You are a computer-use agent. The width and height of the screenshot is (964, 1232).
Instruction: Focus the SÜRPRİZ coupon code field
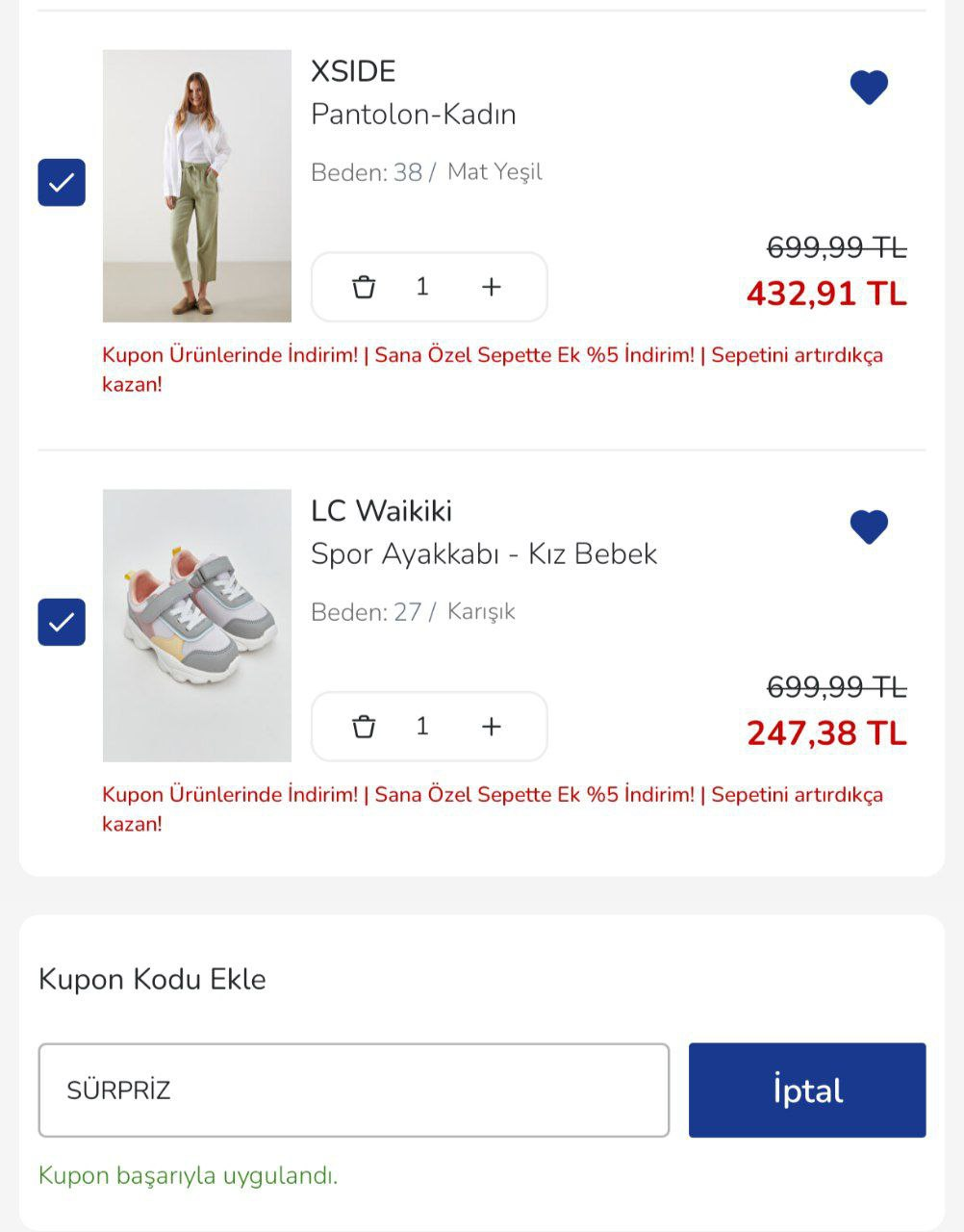point(354,1091)
